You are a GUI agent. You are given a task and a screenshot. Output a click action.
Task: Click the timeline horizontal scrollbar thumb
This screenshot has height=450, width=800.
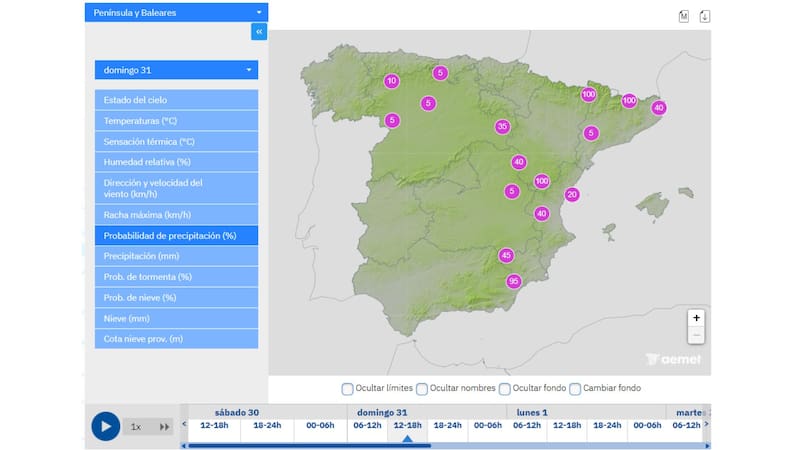[x=310, y=446]
